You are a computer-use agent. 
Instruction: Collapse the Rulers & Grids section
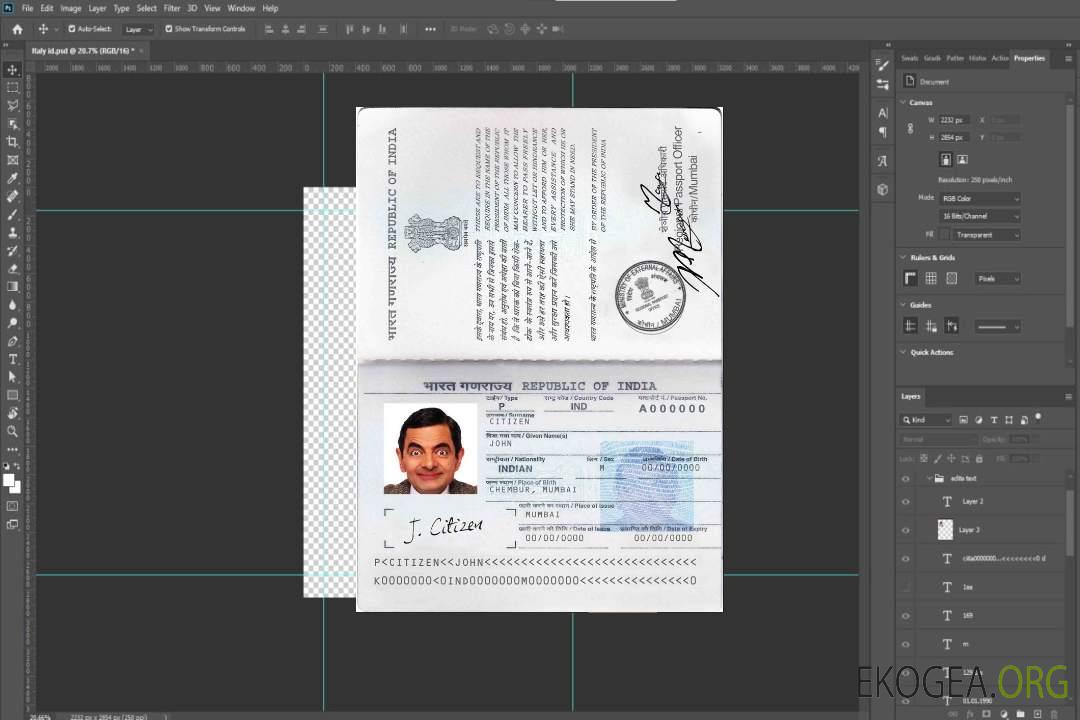tap(903, 258)
